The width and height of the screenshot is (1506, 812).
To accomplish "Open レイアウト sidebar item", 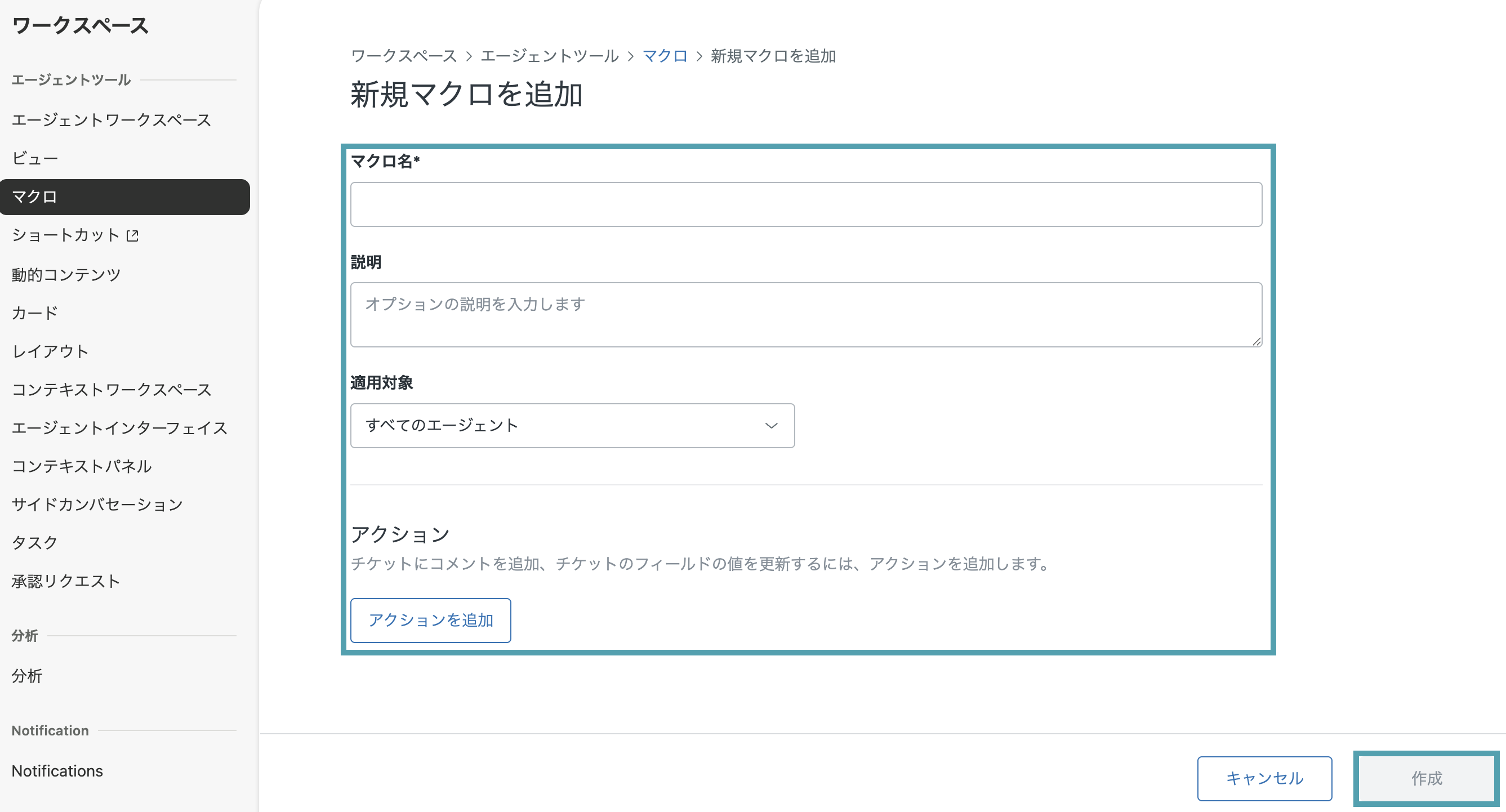I will point(50,351).
